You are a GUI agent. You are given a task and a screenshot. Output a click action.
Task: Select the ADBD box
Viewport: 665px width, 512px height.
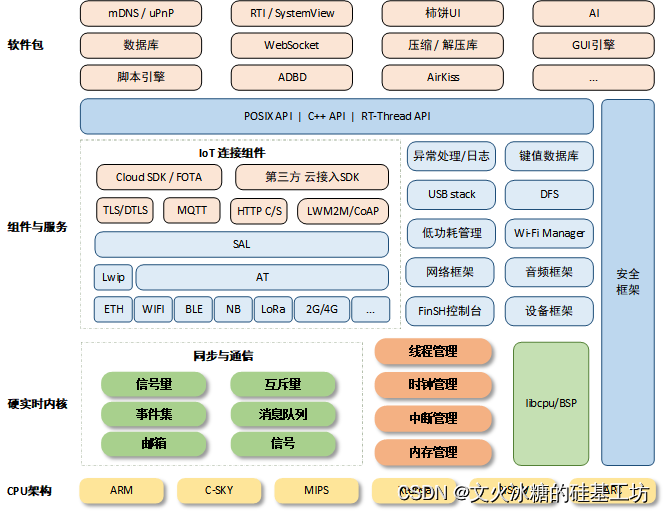tap(292, 78)
